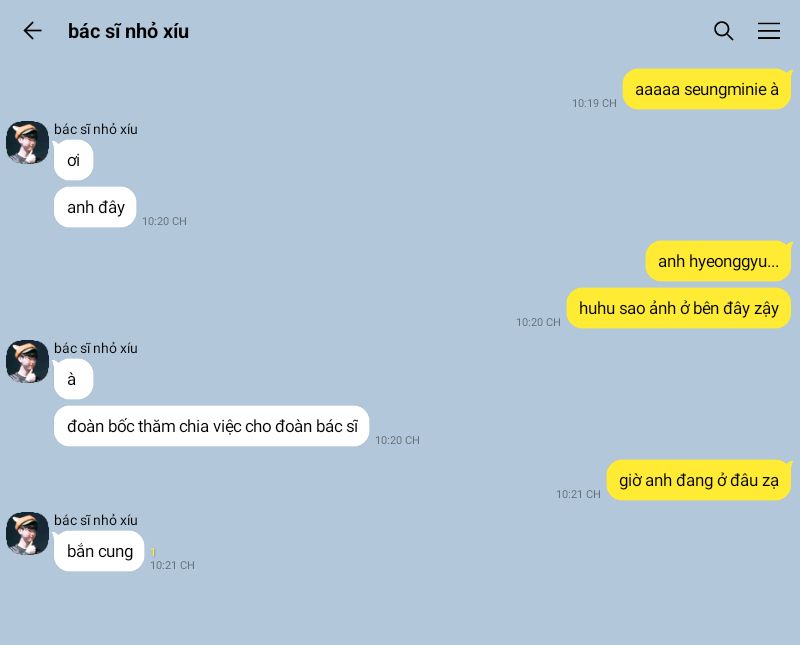Tap the 'giờ anh đang ở đâu zạ' bubble
This screenshot has height=645, width=800.
point(698,480)
